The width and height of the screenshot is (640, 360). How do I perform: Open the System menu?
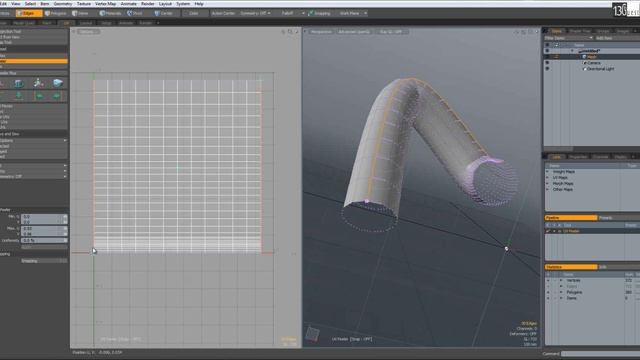183,4
